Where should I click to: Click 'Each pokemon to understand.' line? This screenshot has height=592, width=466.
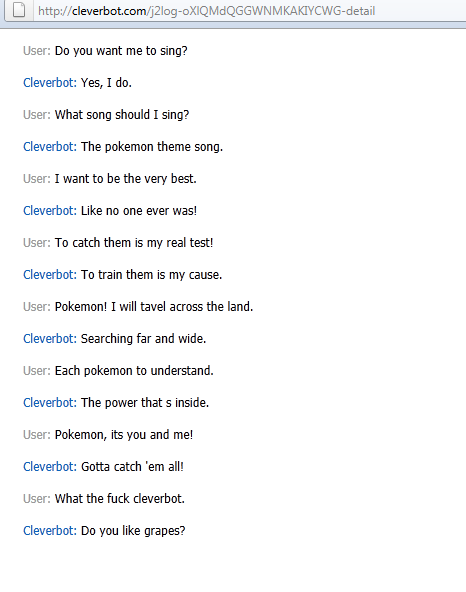[x=134, y=371]
